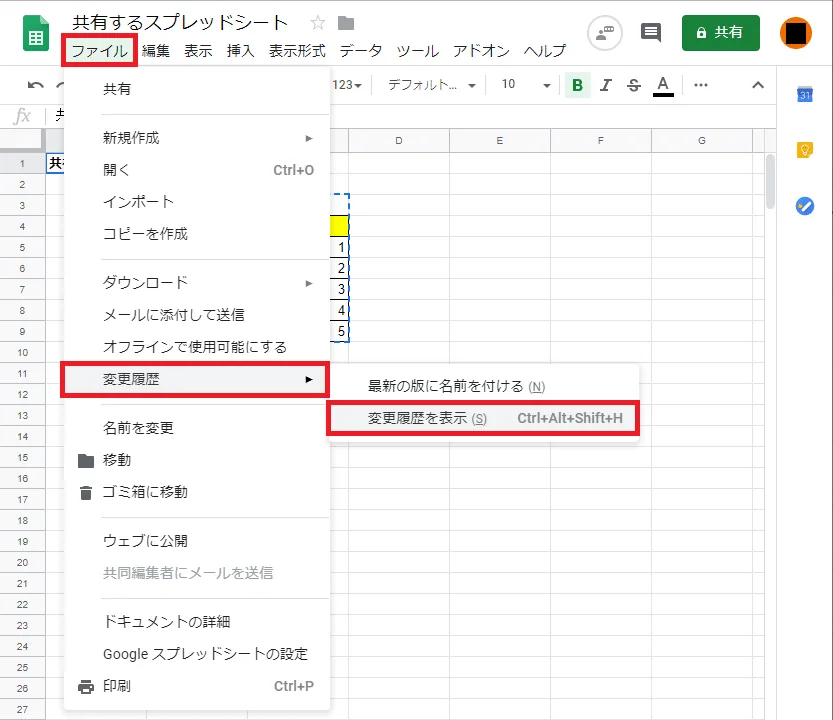Select column G header
The height and width of the screenshot is (720, 833).
702,141
